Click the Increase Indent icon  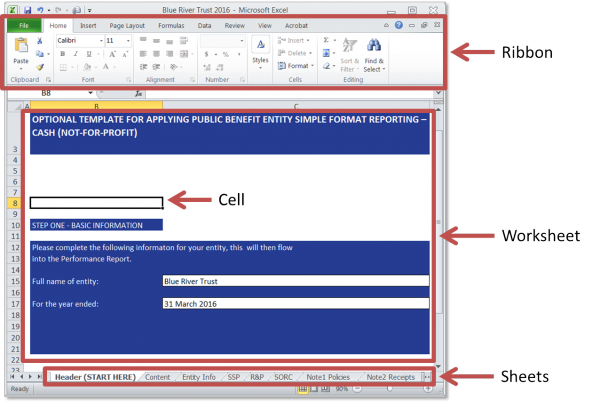pyautogui.click(x=157, y=67)
